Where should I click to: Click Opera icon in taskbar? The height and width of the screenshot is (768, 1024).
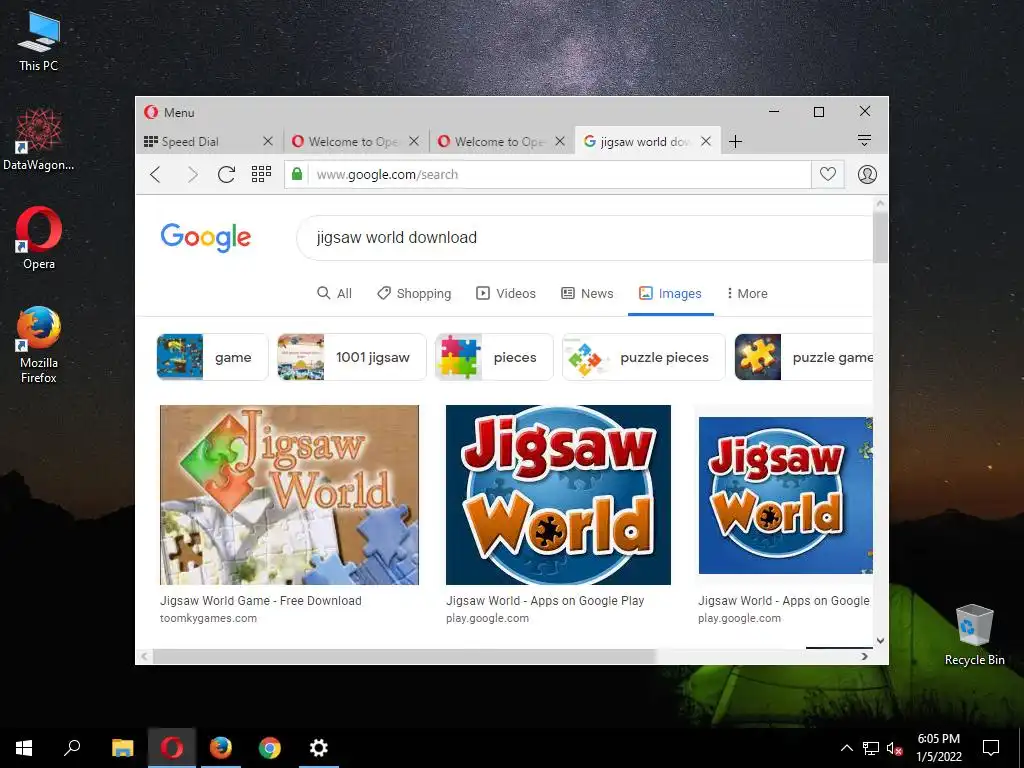pos(172,748)
